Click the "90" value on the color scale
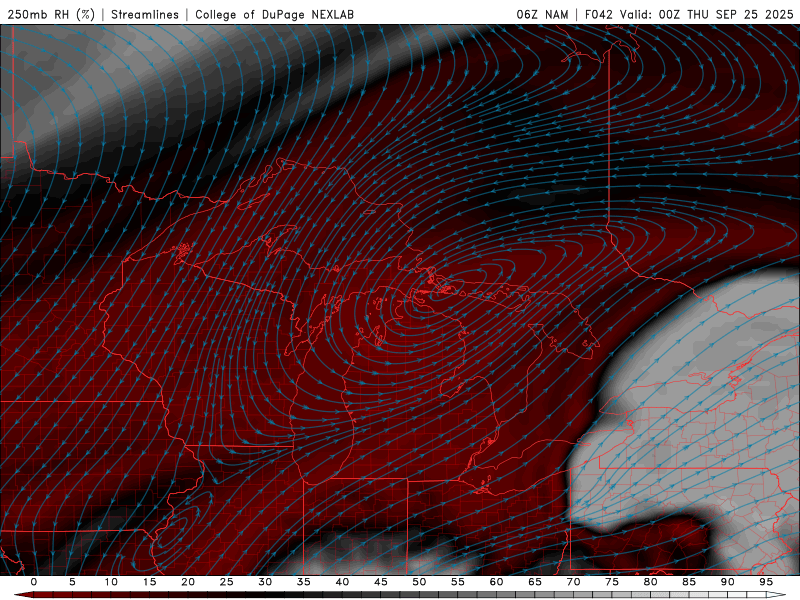This screenshot has width=800, height=600. pos(727,582)
